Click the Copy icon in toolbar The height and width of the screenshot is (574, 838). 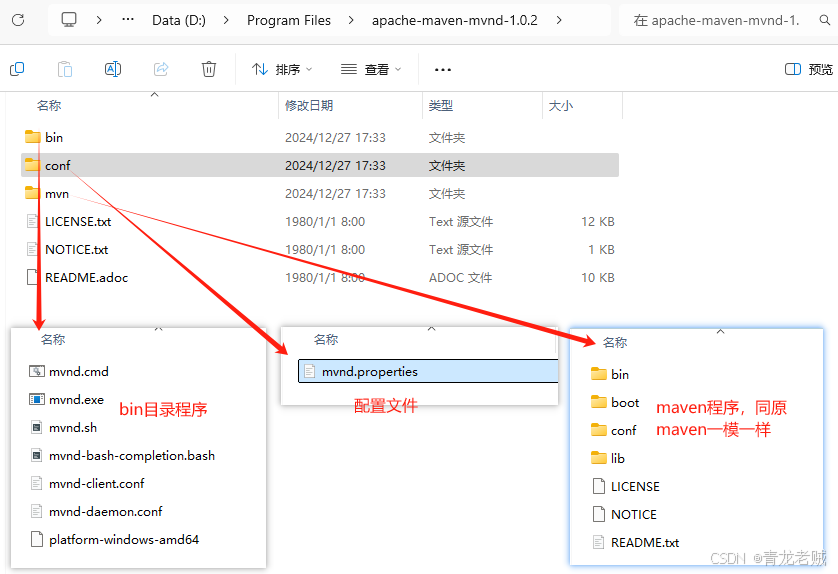click(x=17, y=69)
